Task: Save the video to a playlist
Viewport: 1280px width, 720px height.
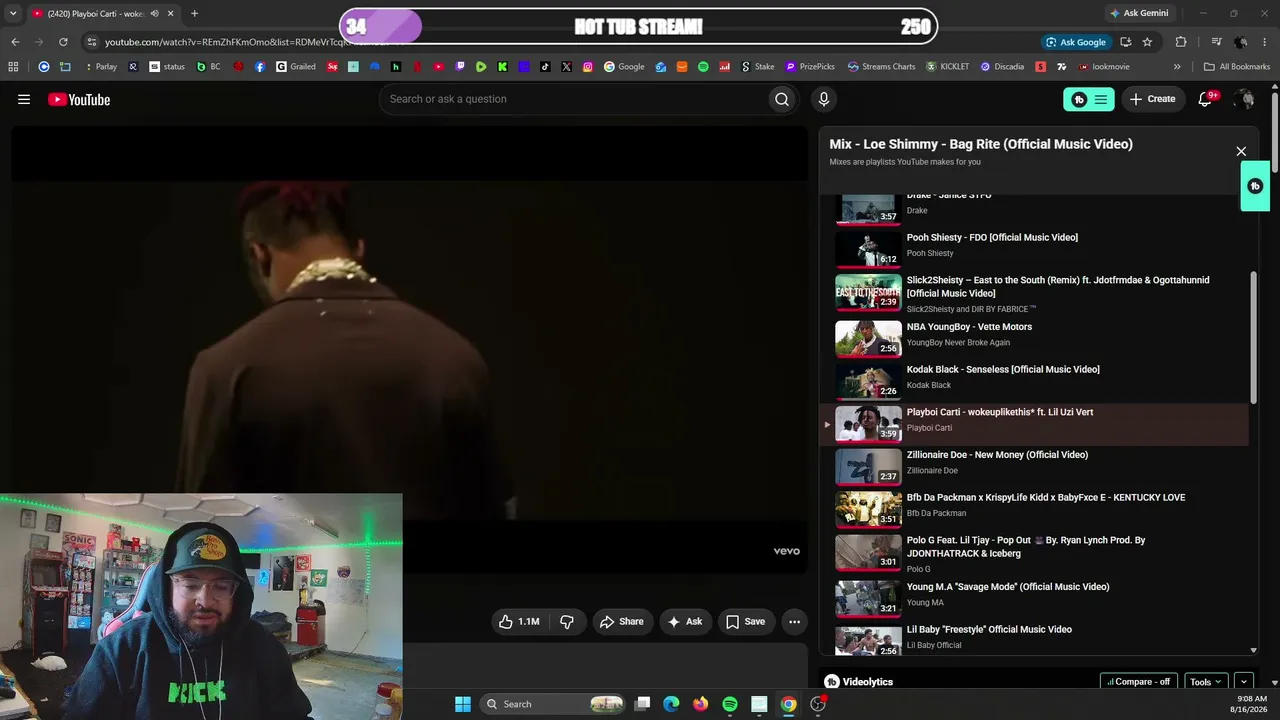Action: [x=746, y=622]
